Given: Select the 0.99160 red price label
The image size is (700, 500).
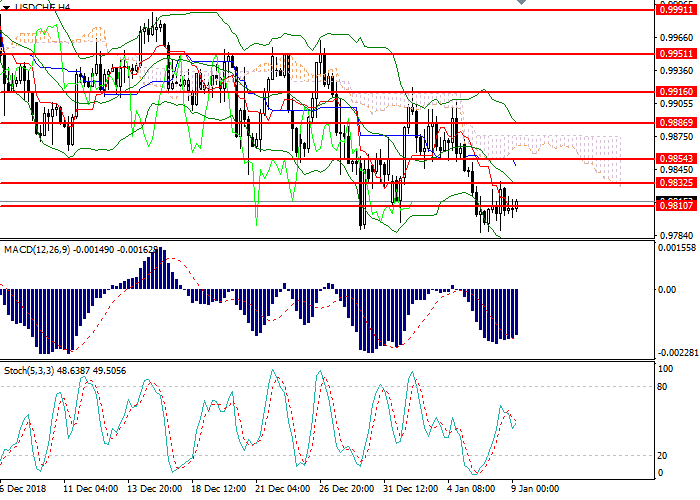Looking at the screenshot, I should [675, 91].
